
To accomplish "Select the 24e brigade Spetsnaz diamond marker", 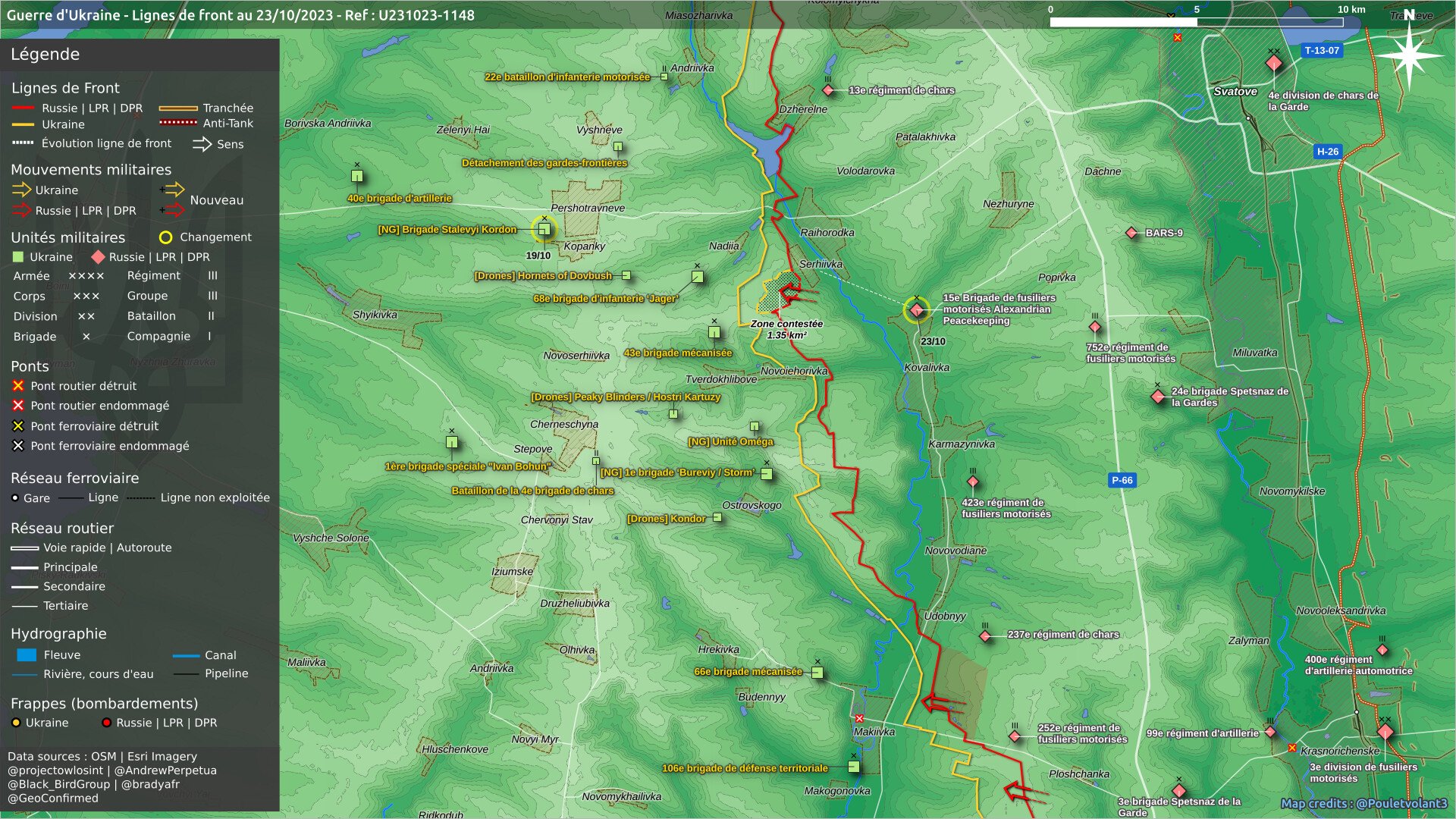I will (1158, 397).
